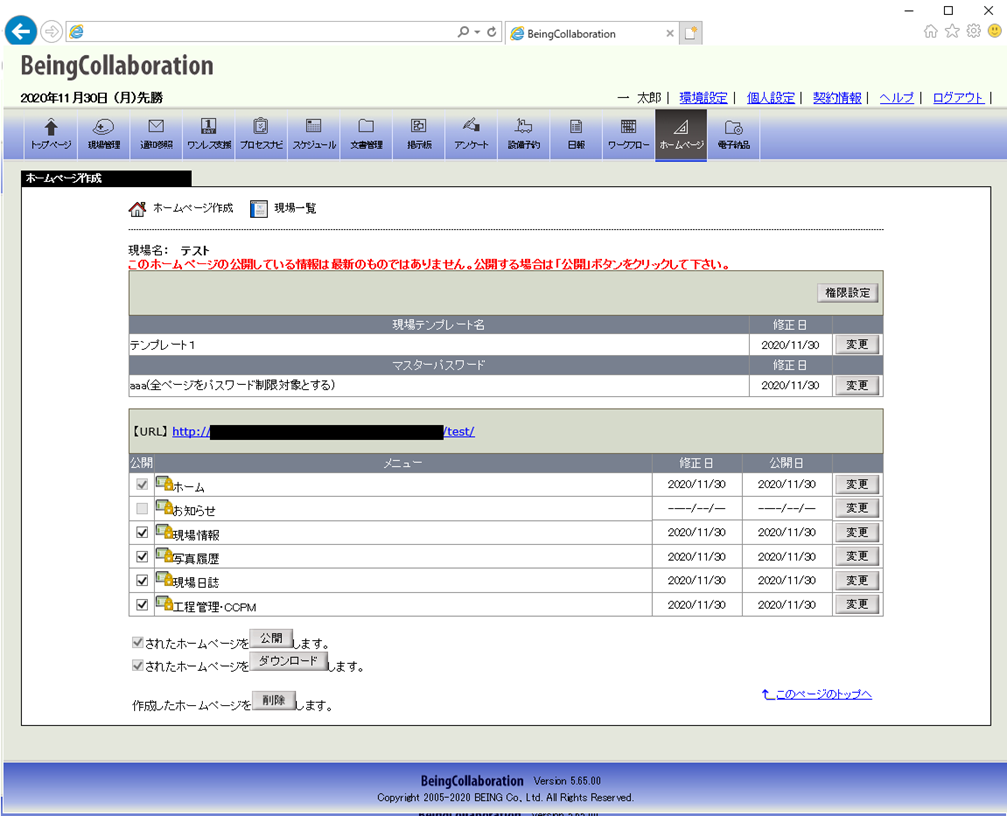The width and height of the screenshot is (1007, 816).
Task: Click 変更 in the お知らせ row
Action: pos(857,508)
